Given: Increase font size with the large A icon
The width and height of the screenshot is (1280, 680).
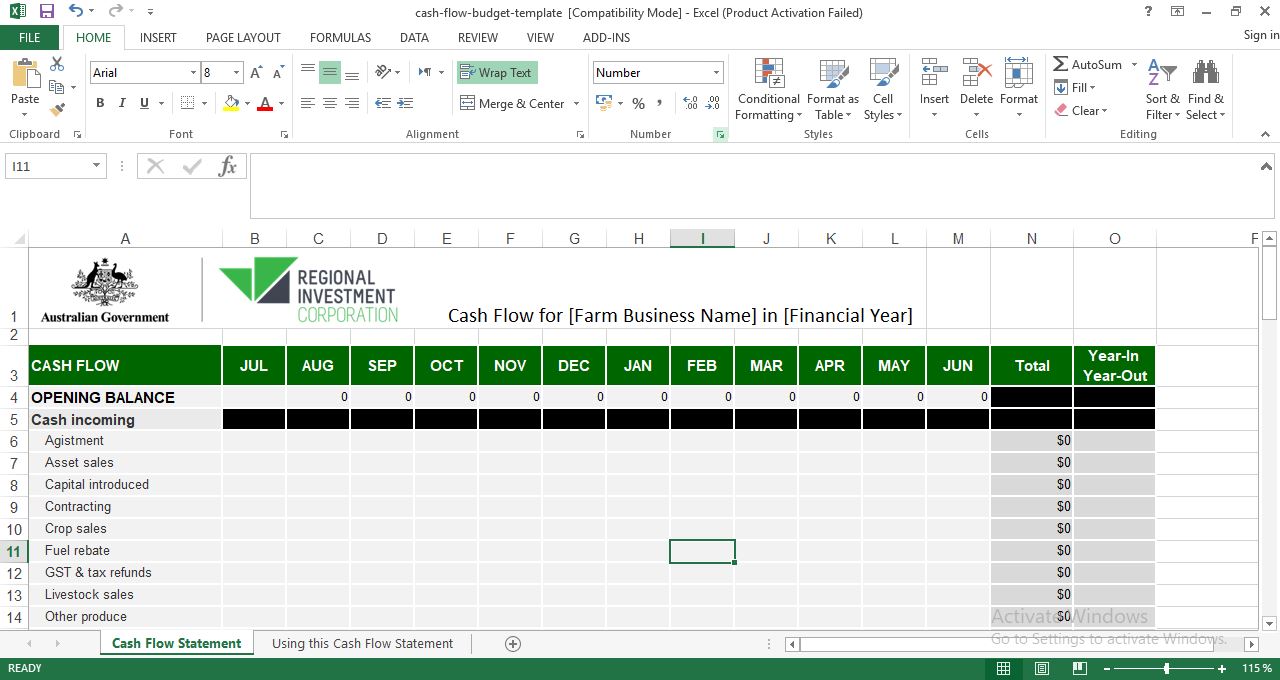Looking at the screenshot, I should (256, 73).
